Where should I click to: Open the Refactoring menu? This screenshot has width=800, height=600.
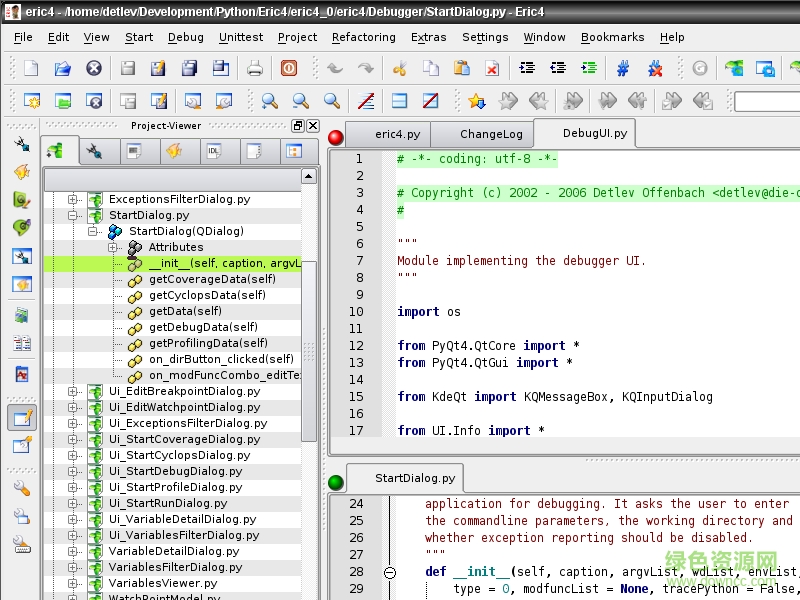(x=363, y=37)
